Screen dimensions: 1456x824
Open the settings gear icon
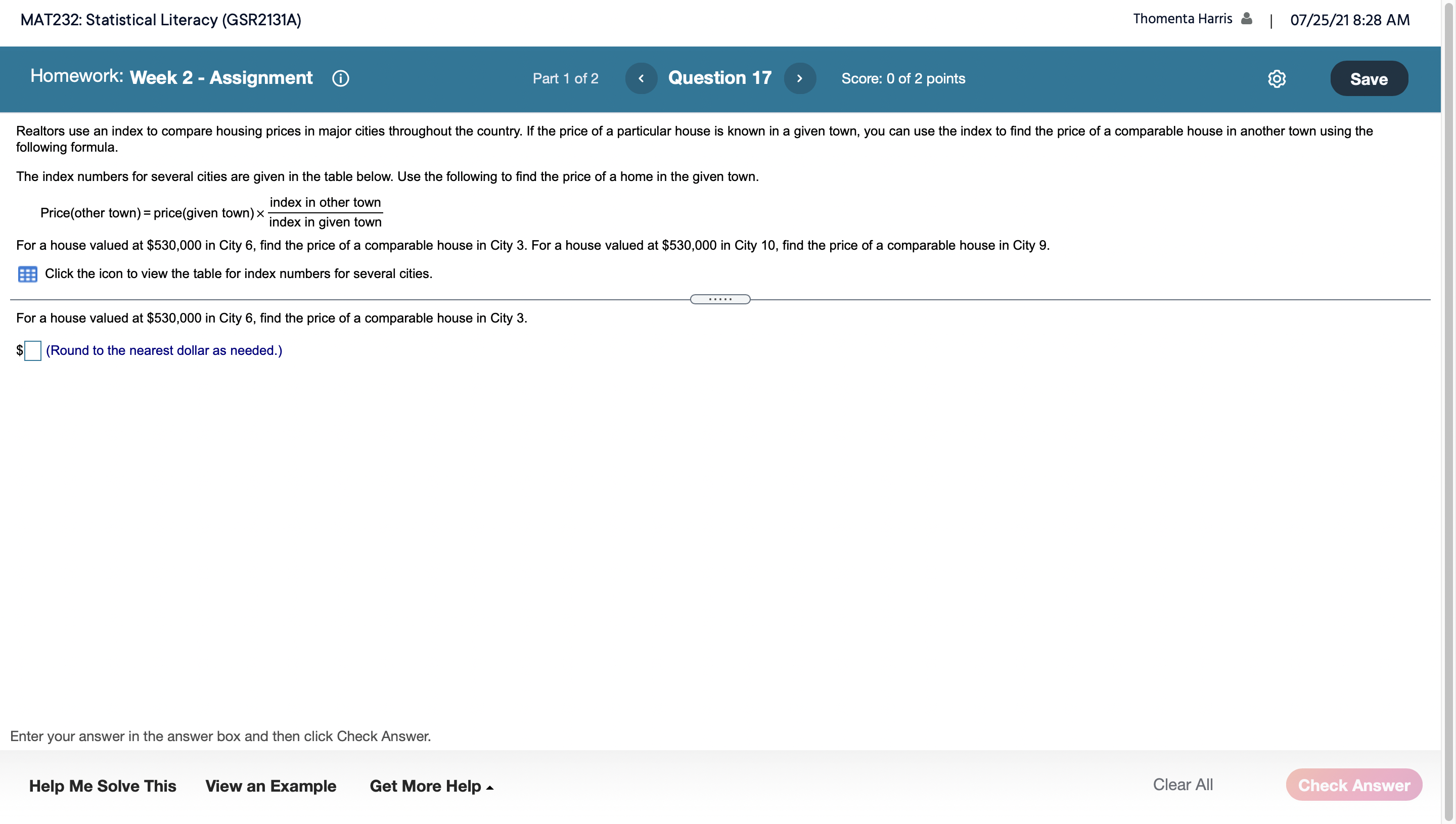coord(1276,79)
